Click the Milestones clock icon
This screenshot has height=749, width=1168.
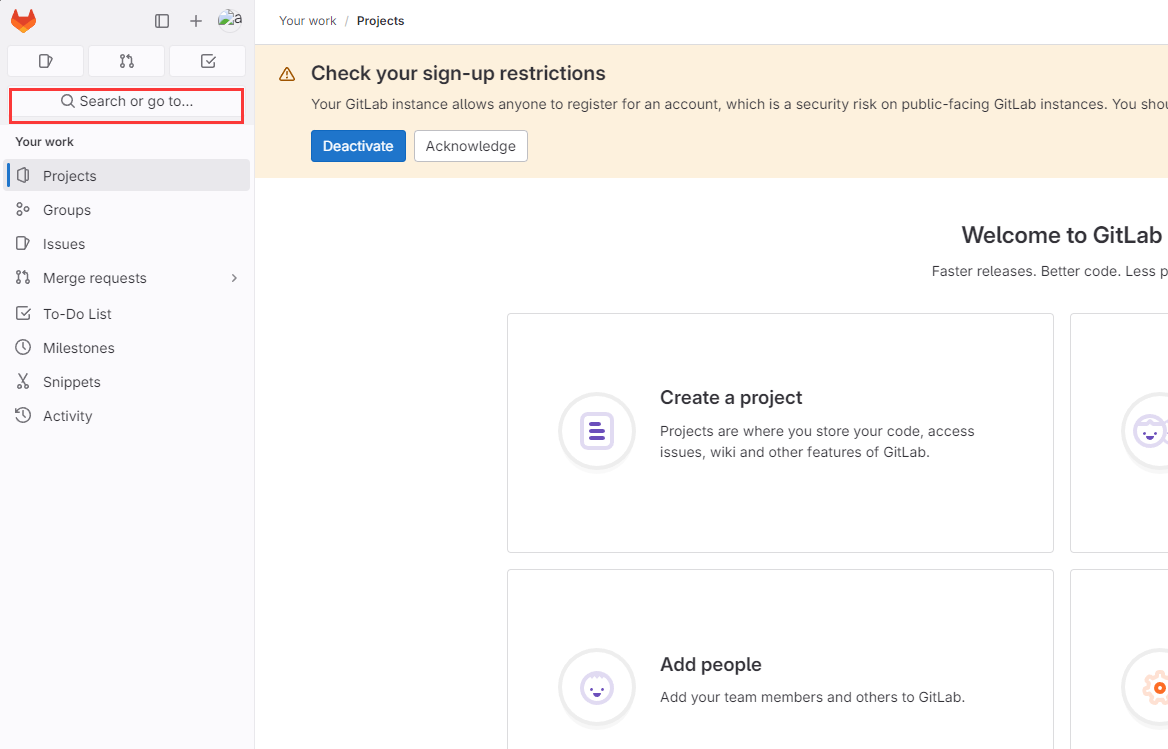point(23,348)
